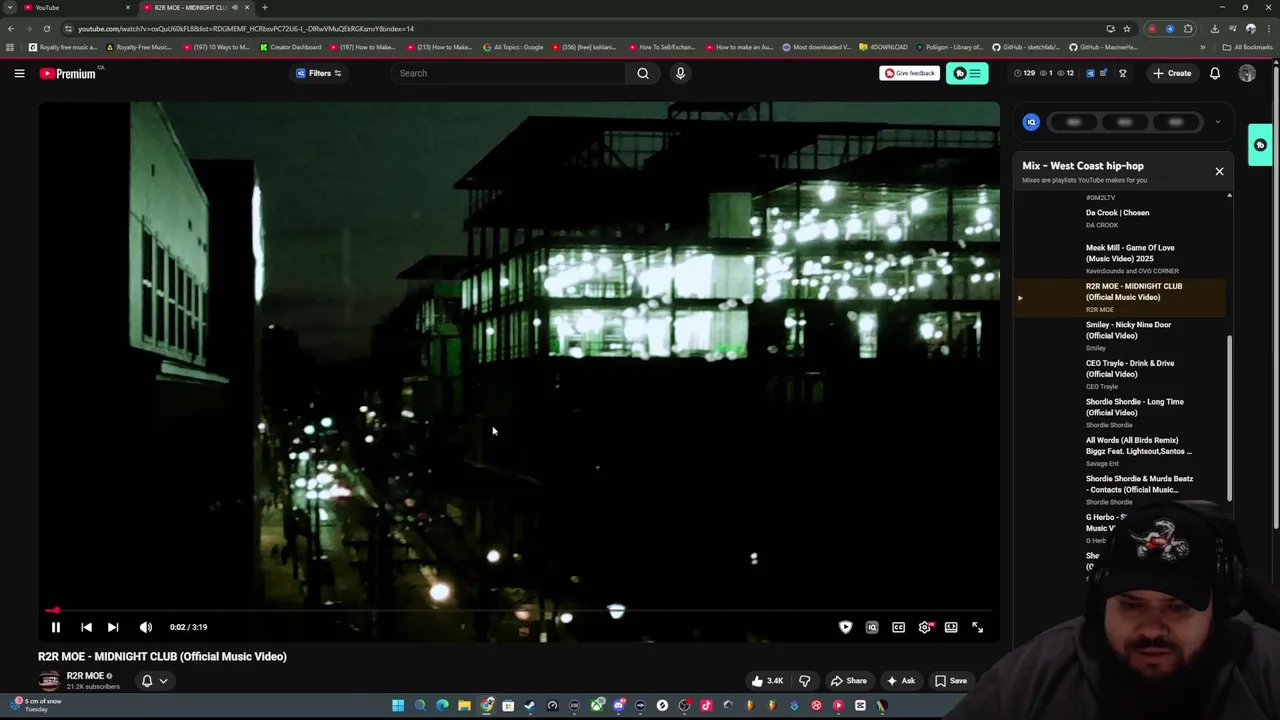
Task: Go to YouTube Premium home logo
Action: click(68, 73)
